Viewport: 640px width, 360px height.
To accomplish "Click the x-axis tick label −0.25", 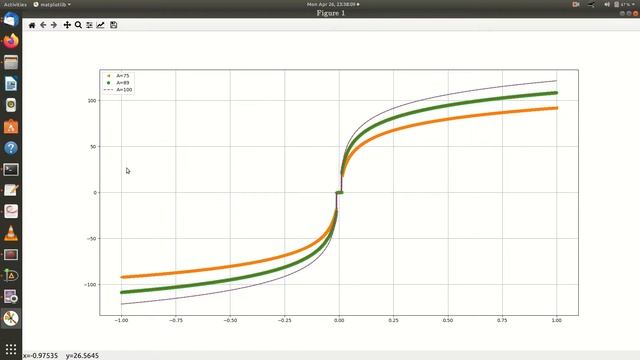I will point(284,320).
